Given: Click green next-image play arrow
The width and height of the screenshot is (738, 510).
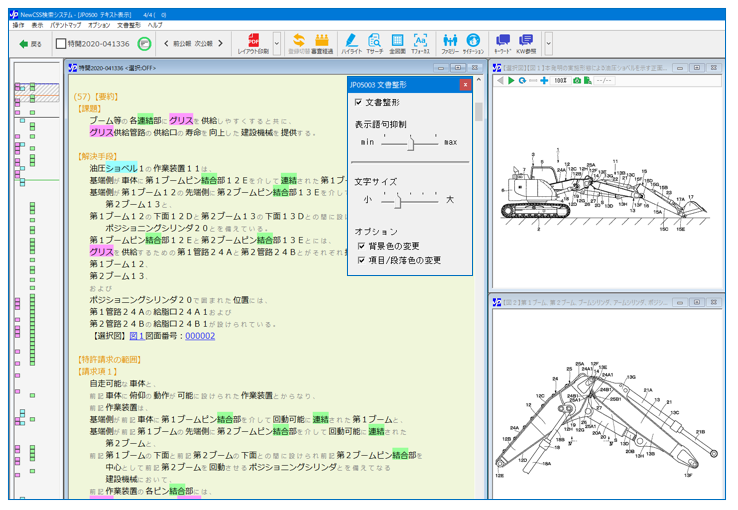Looking at the screenshot, I should coord(511,81).
